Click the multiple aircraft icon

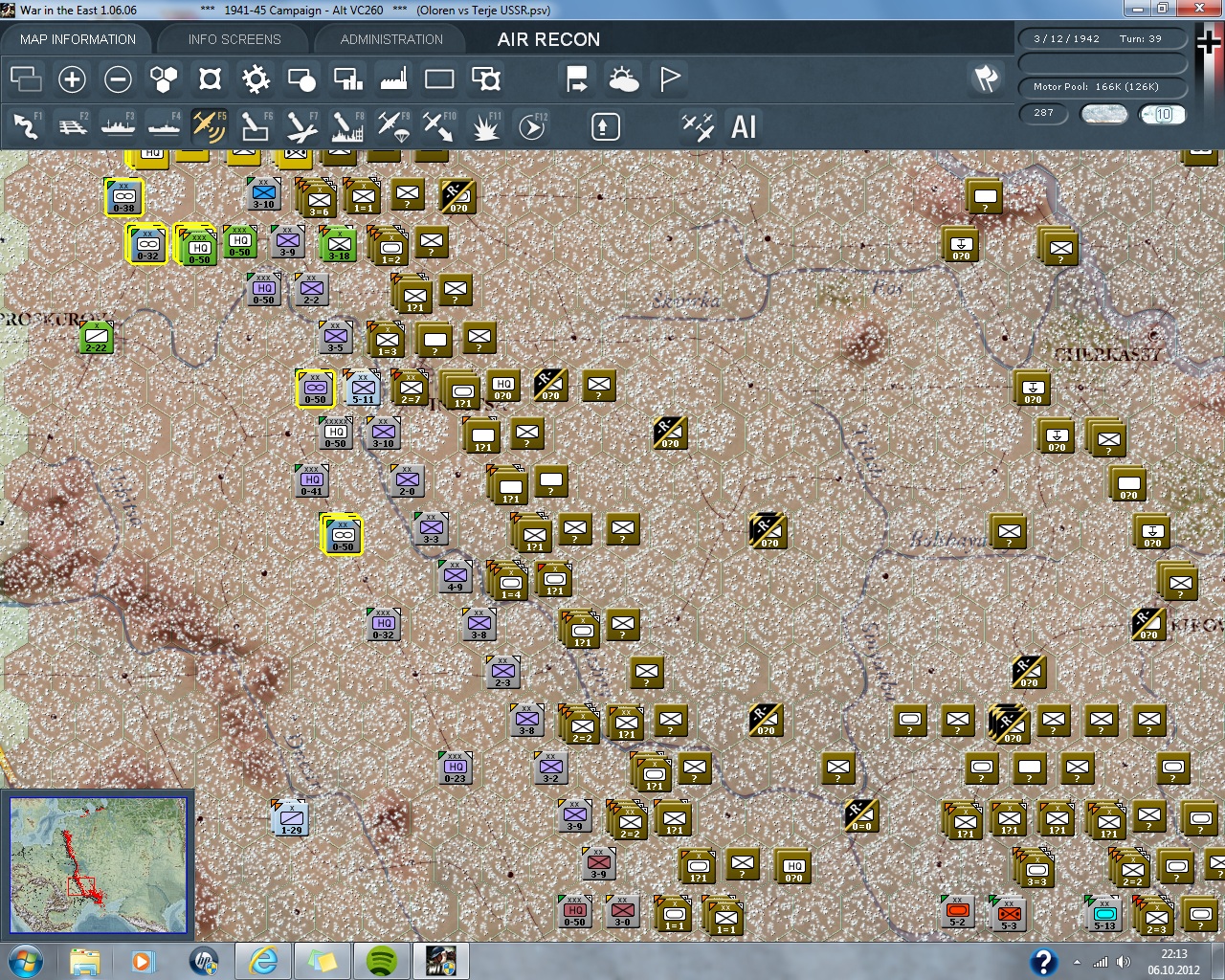(x=698, y=126)
